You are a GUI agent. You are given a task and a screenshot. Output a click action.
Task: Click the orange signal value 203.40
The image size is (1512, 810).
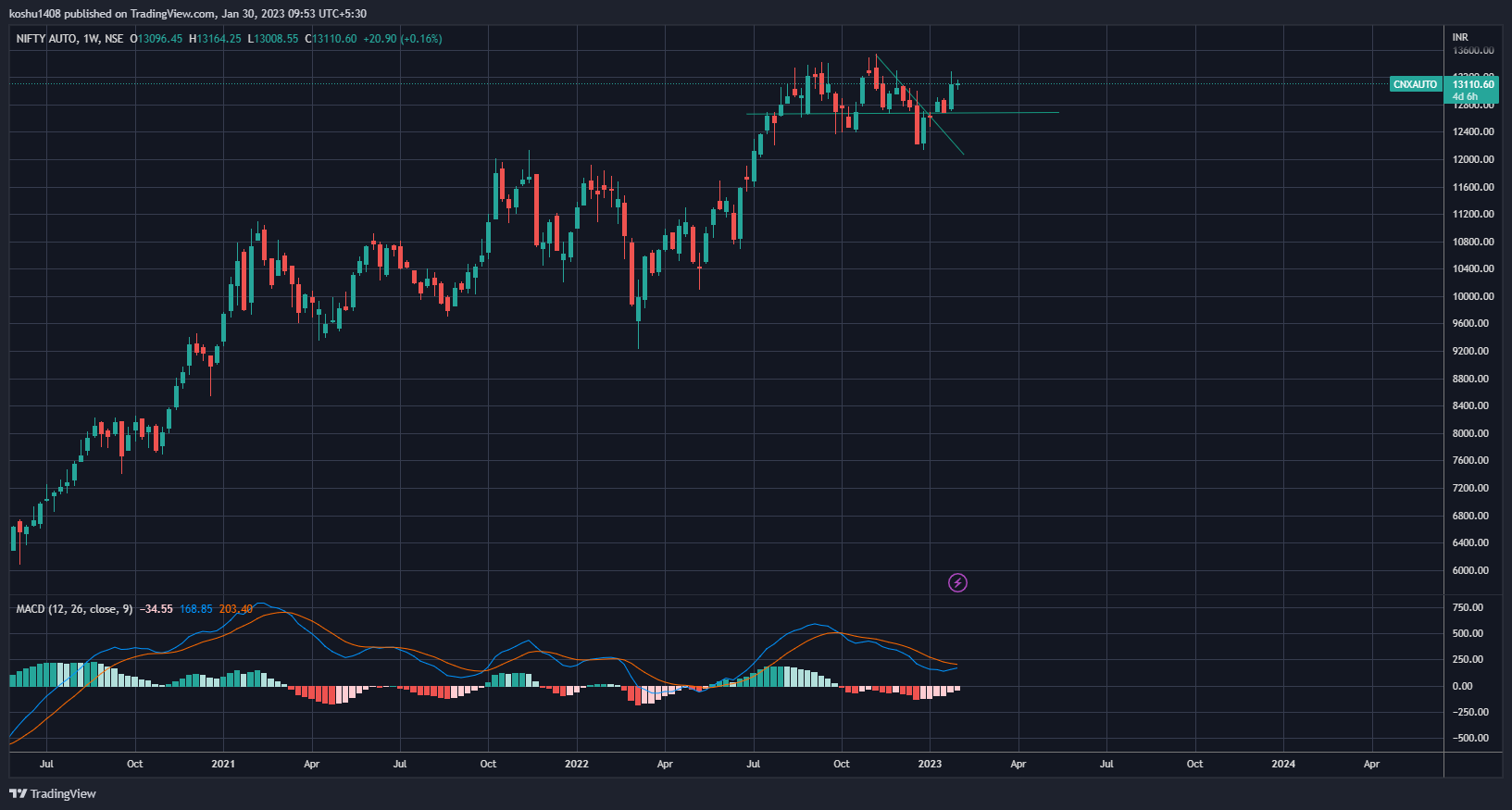click(x=235, y=609)
